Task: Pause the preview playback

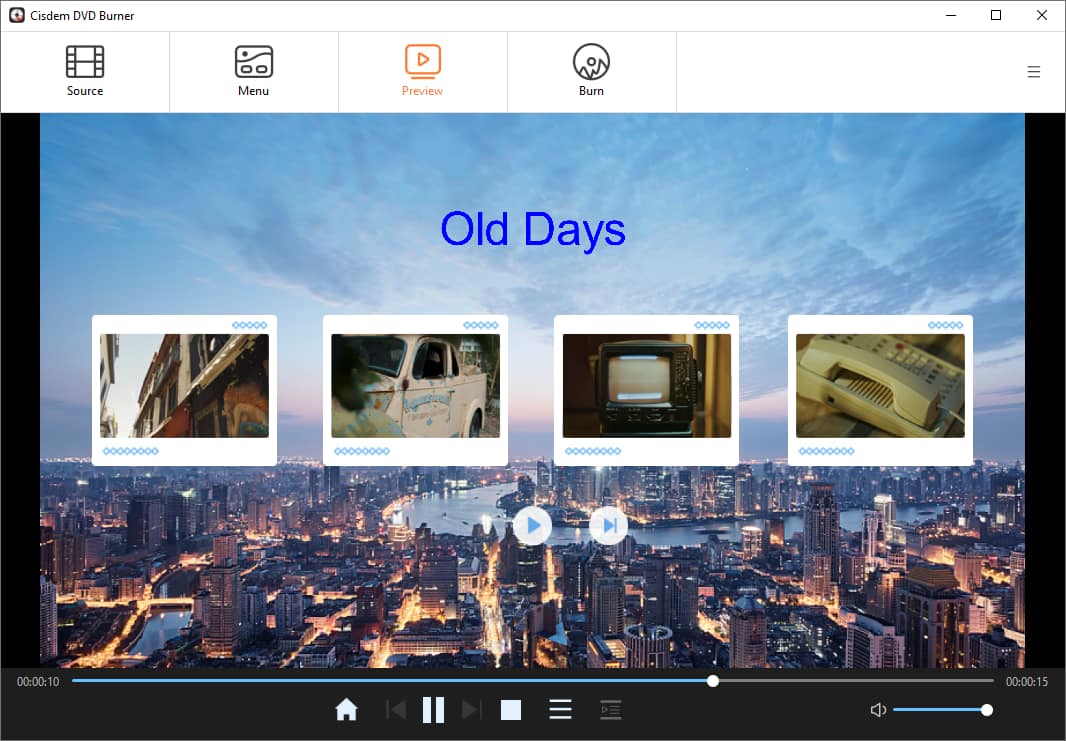Action: pyautogui.click(x=433, y=710)
